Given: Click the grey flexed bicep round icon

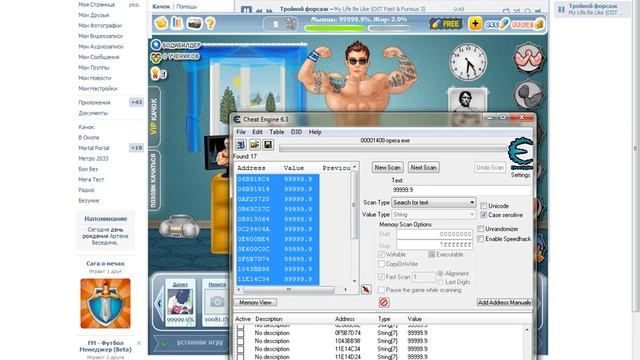Looking at the screenshot, I should (x=529, y=95).
